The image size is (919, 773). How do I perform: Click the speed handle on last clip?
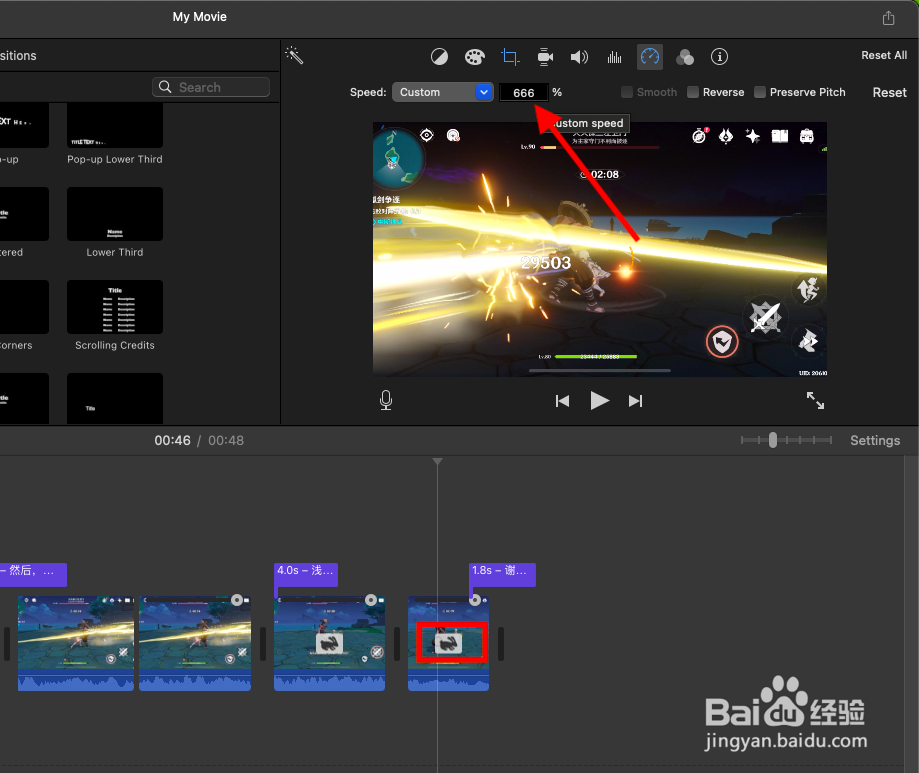(x=475, y=600)
